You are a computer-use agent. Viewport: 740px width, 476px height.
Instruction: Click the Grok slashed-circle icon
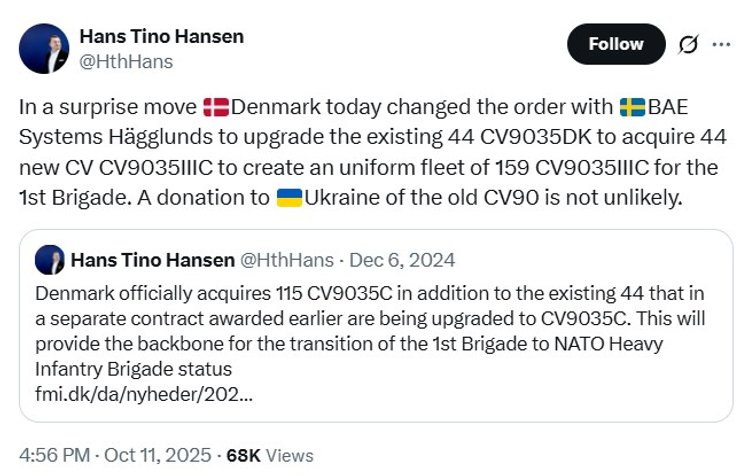pyautogui.click(x=688, y=44)
